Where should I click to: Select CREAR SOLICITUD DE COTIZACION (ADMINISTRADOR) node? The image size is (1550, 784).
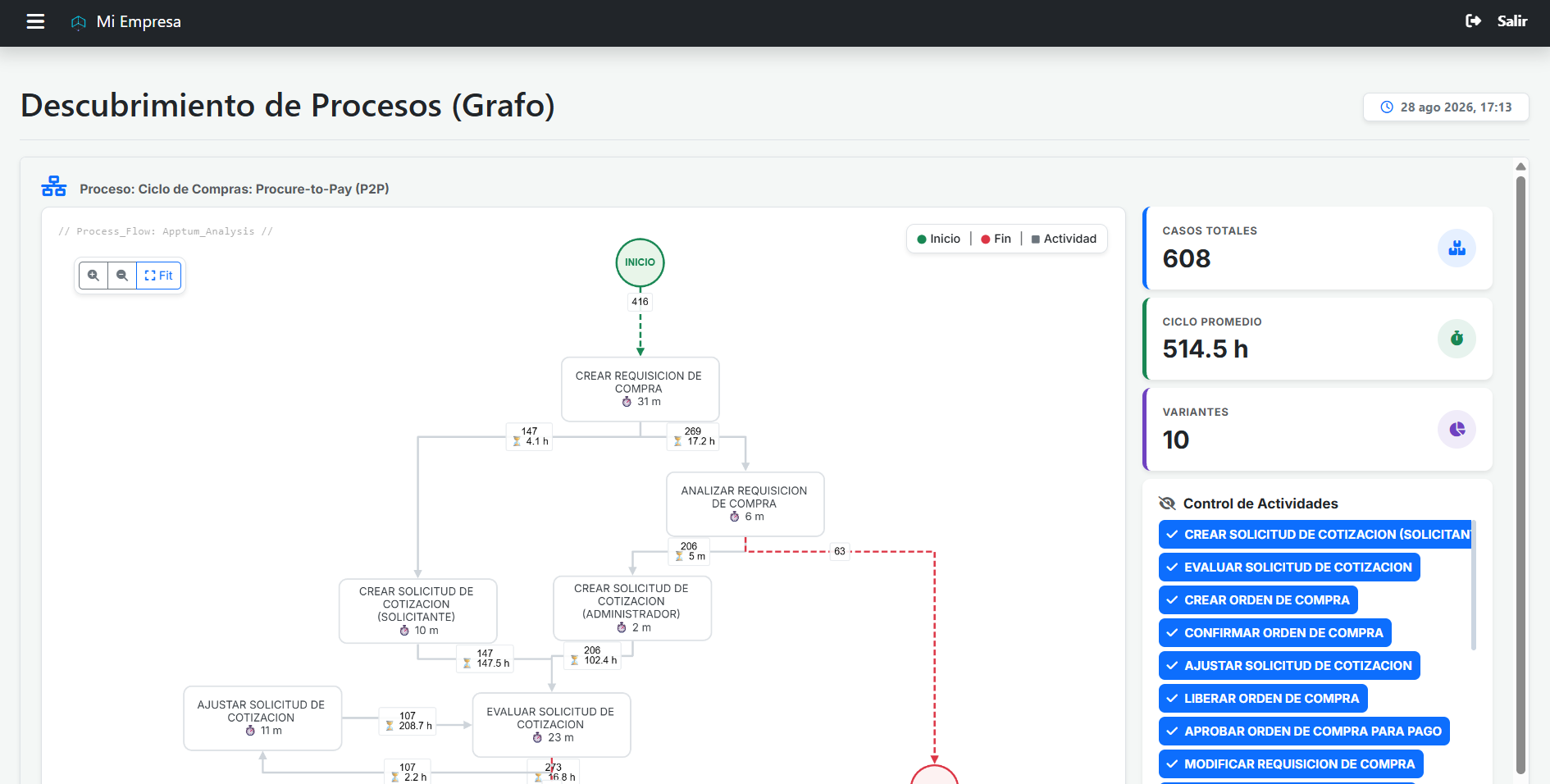[632, 608]
